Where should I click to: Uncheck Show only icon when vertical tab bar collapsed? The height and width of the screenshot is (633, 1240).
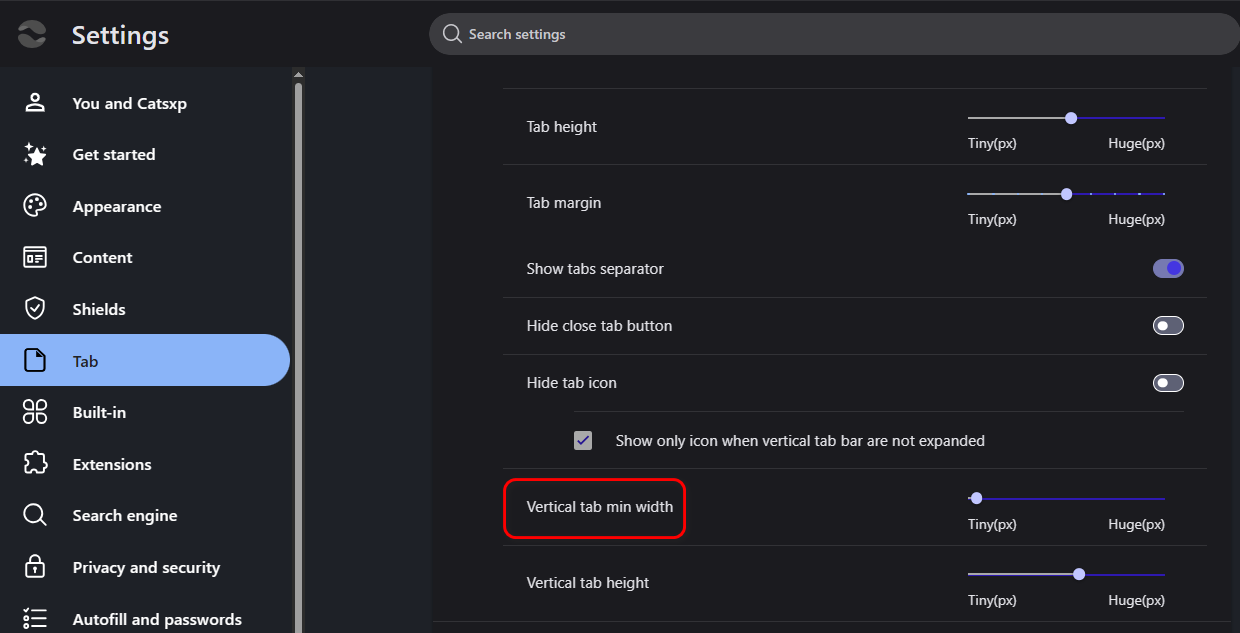pos(583,440)
